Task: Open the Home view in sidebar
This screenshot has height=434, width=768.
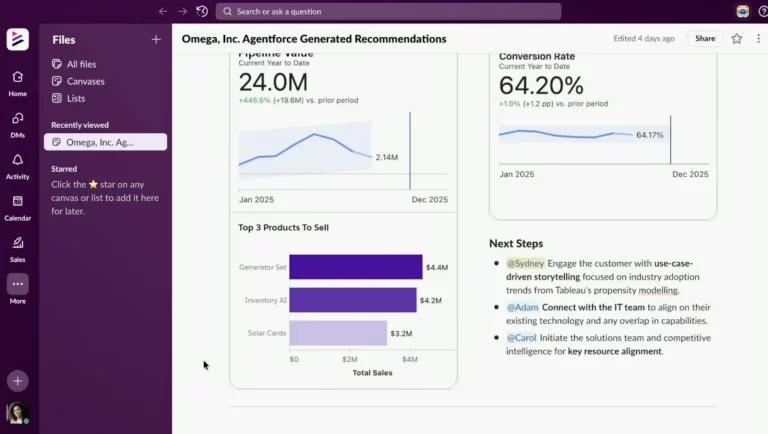Action: click(x=18, y=82)
